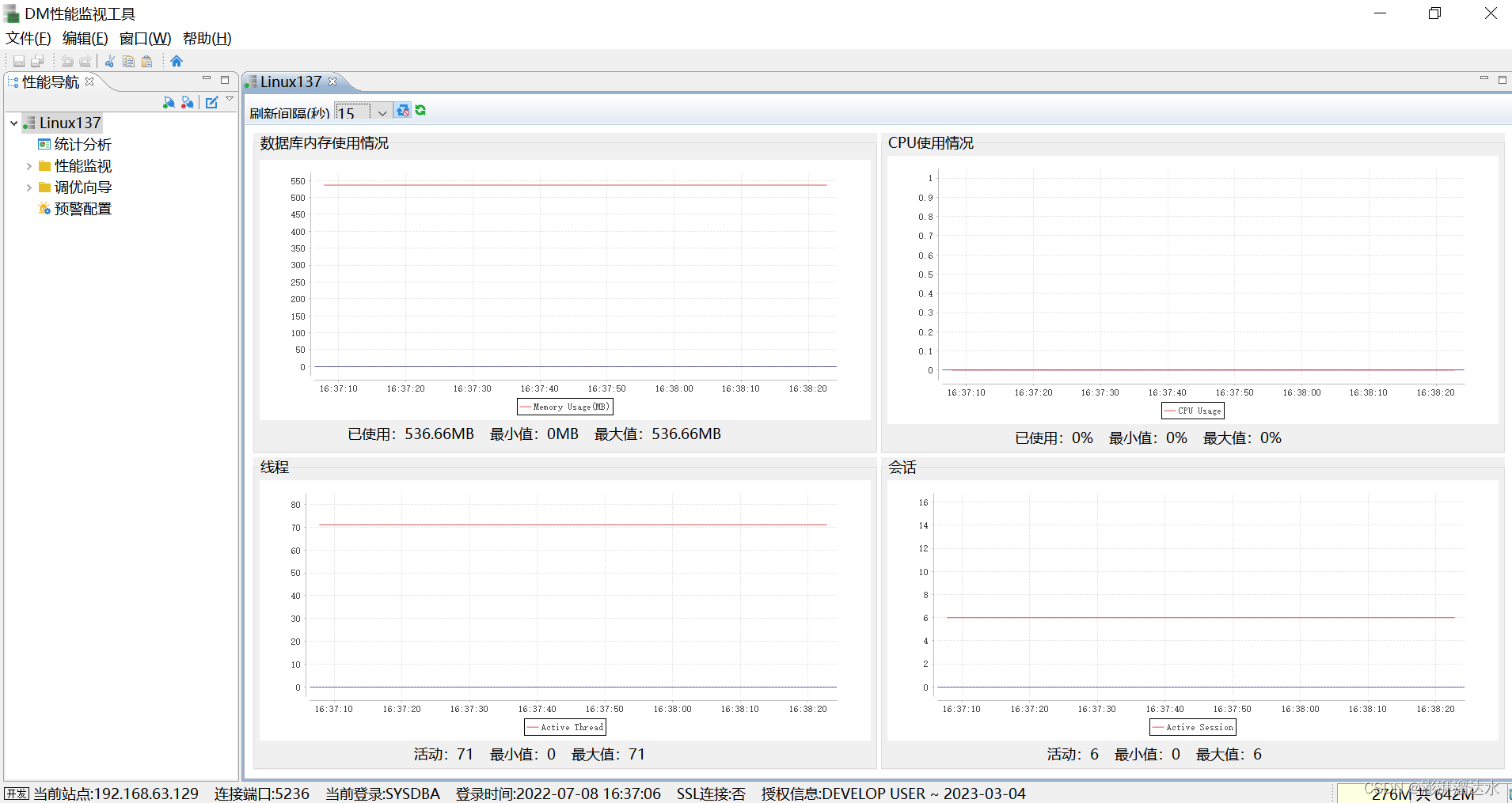
Task: Open 预警配置 tree item
Action: point(83,209)
